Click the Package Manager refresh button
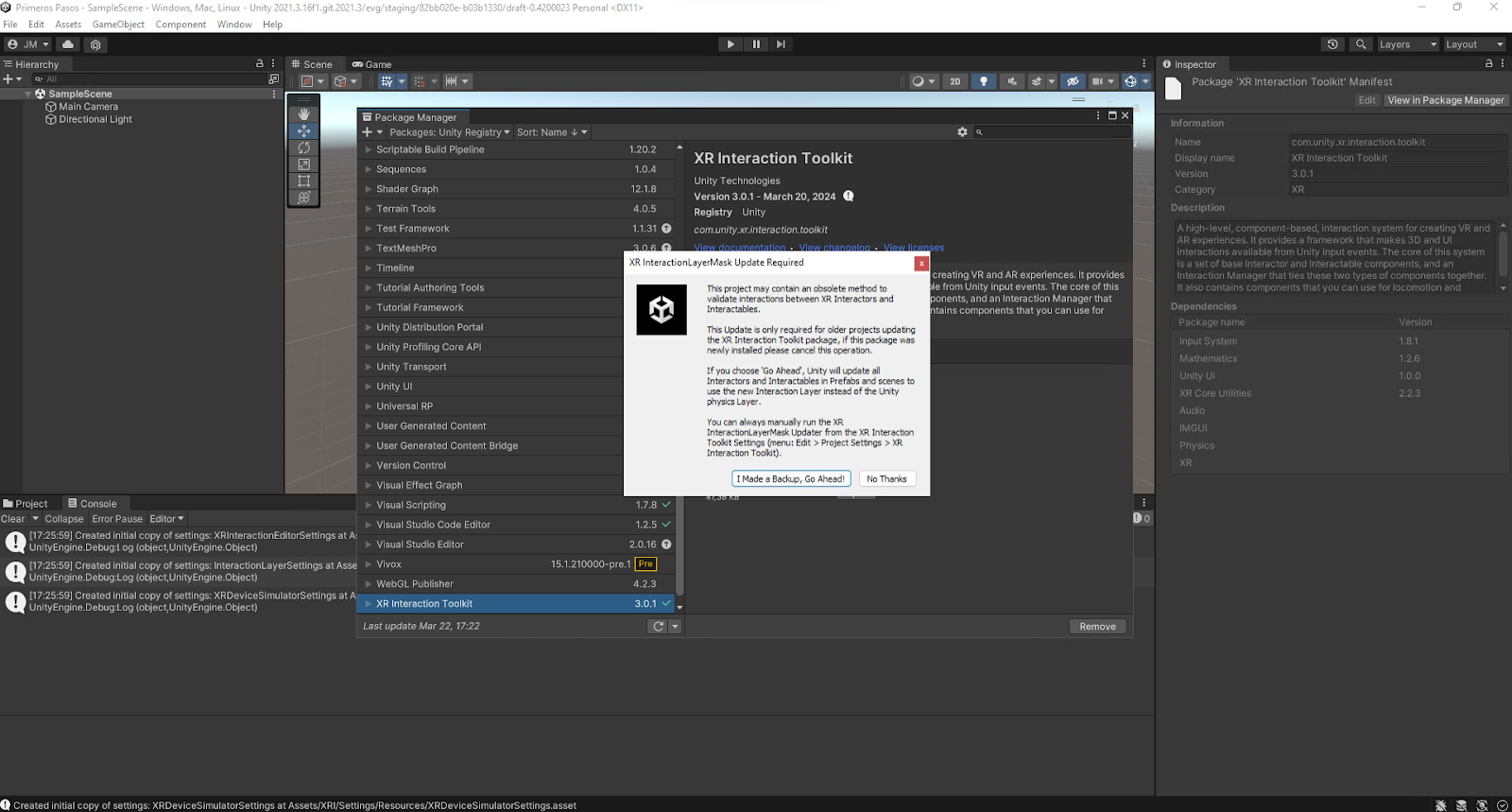1512x812 pixels. pyautogui.click(x=658, y=627)
